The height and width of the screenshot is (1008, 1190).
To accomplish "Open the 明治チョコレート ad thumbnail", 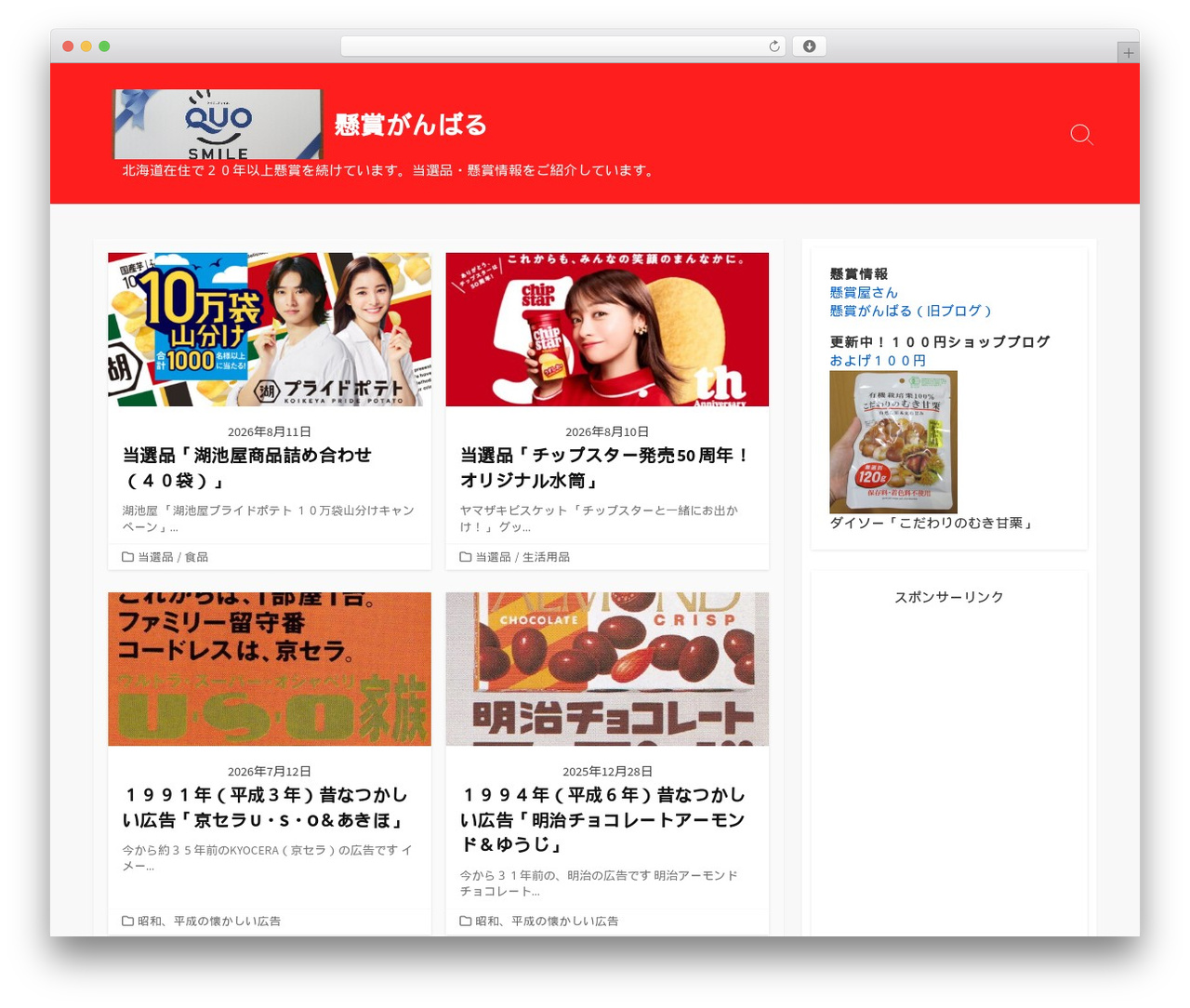I will [607, 669].
